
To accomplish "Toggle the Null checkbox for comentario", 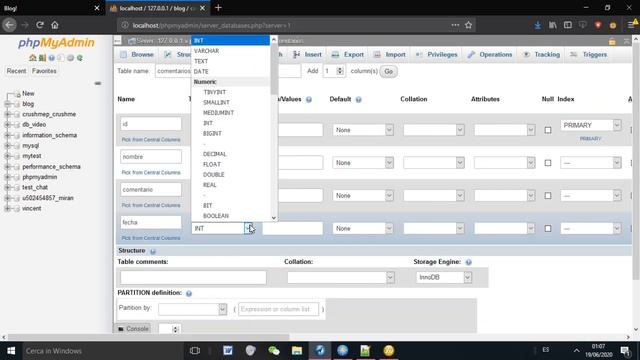I will [548, 196].
